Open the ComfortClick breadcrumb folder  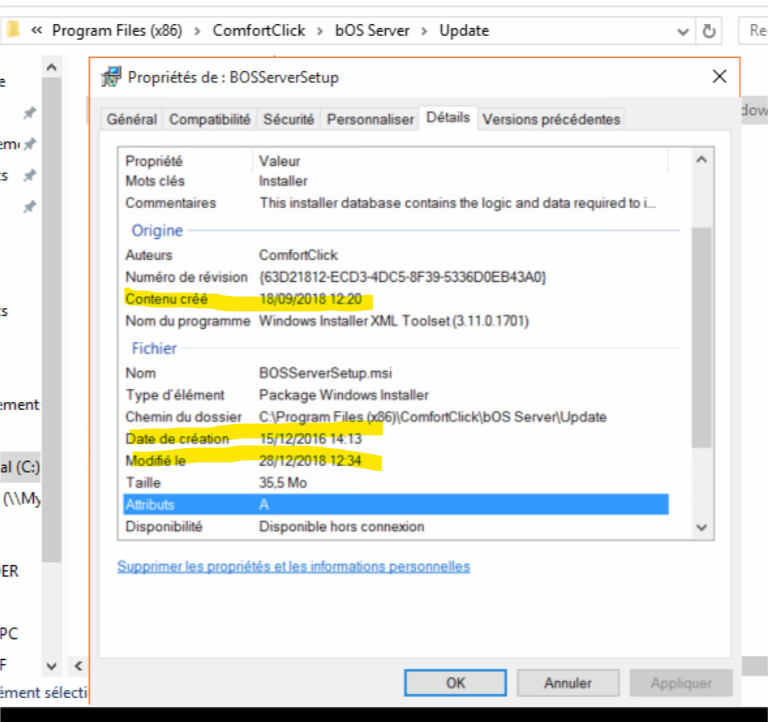tap(259, 30)
